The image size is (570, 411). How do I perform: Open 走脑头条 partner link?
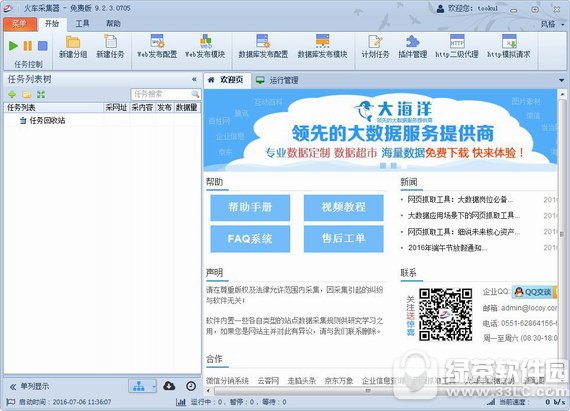[x=302, y=380]
